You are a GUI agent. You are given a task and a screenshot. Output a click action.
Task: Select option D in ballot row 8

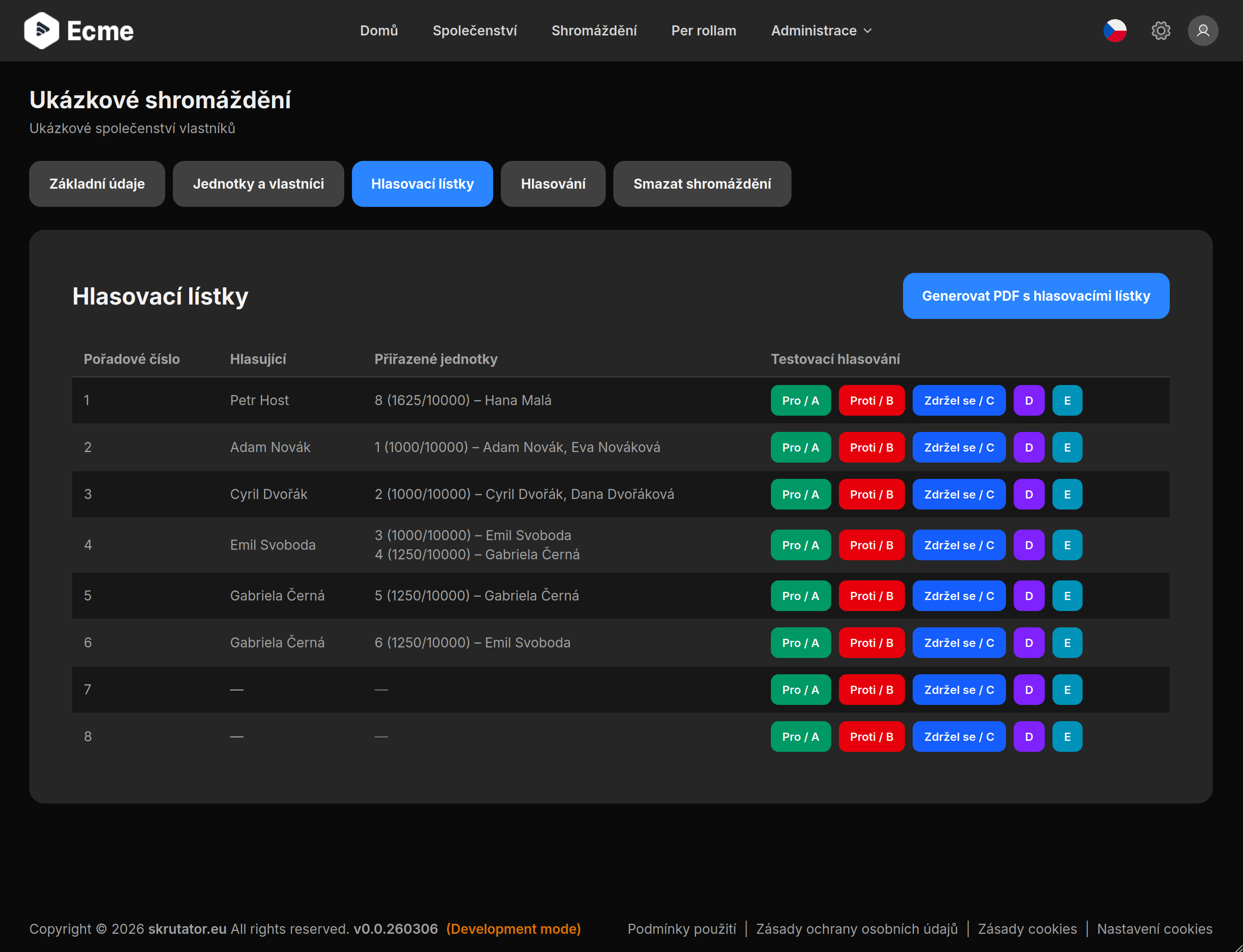(1029, 737)
